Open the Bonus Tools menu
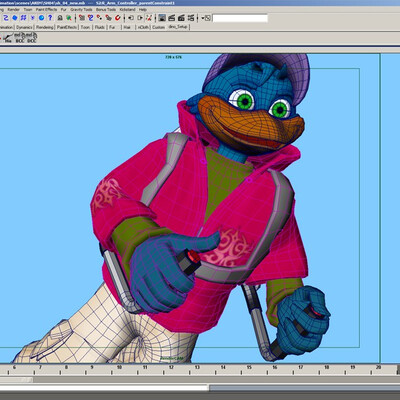Image resolution: width=400 pixels, height=400 pixels. pos(106,9)
